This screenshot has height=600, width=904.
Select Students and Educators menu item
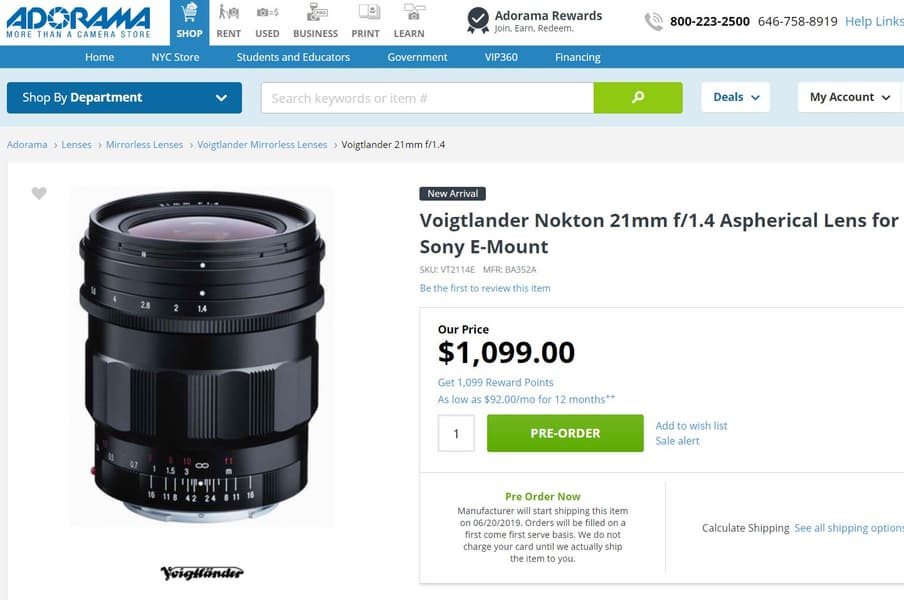coord(293,57)
